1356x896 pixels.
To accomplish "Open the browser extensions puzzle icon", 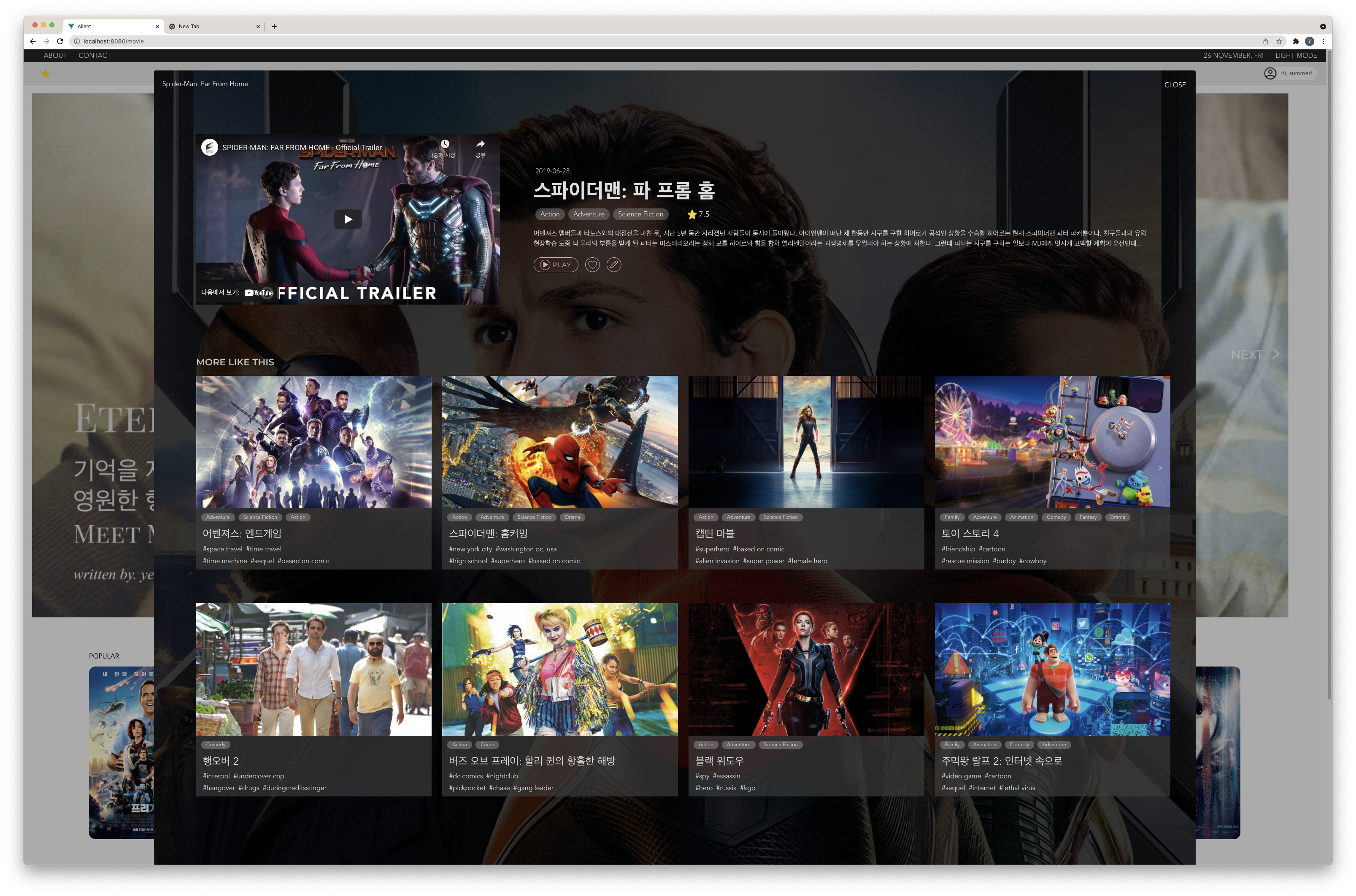I will [1296, 41].
